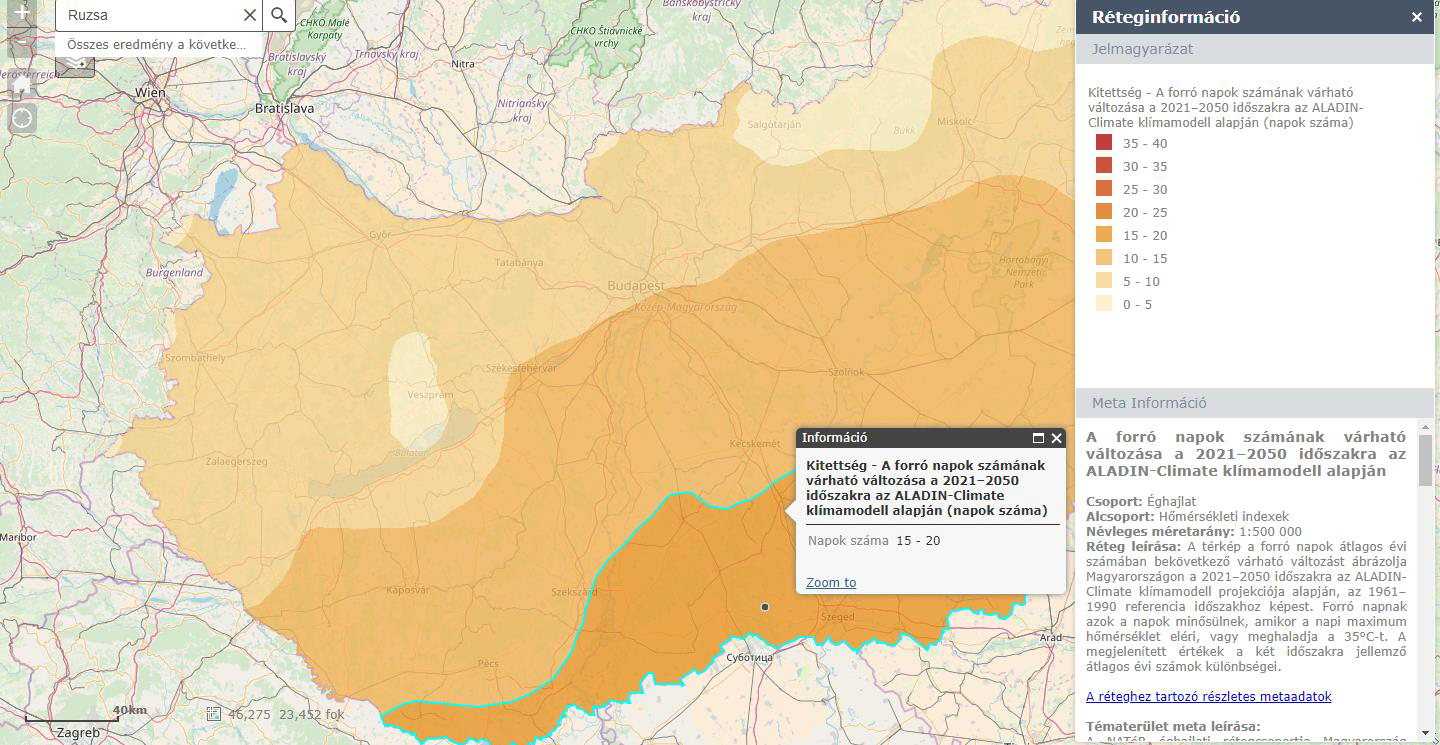Click the meta information scrollbar down arrow

click(1425, 736)
